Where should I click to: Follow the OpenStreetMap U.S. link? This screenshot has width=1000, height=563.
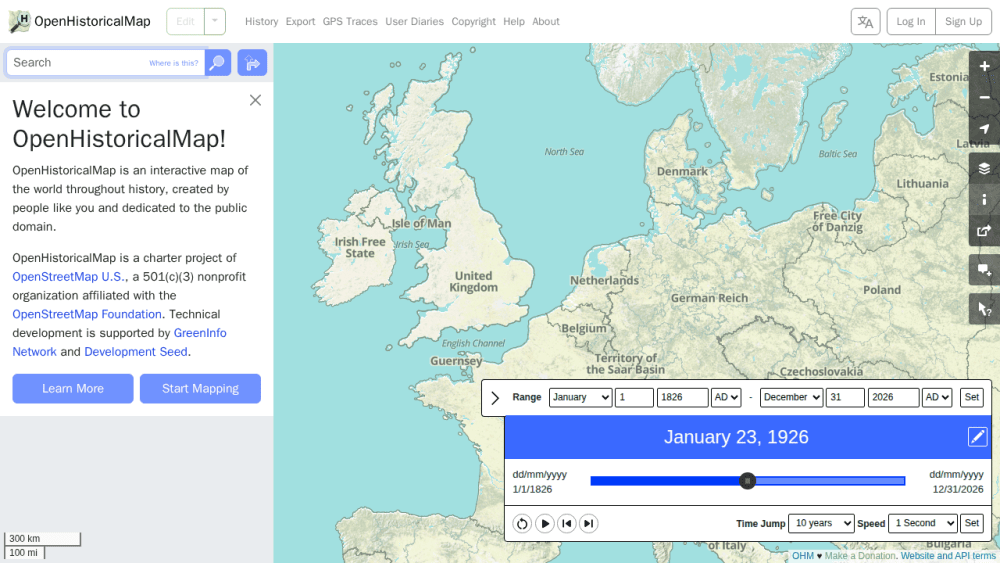(x=70, y=277)
